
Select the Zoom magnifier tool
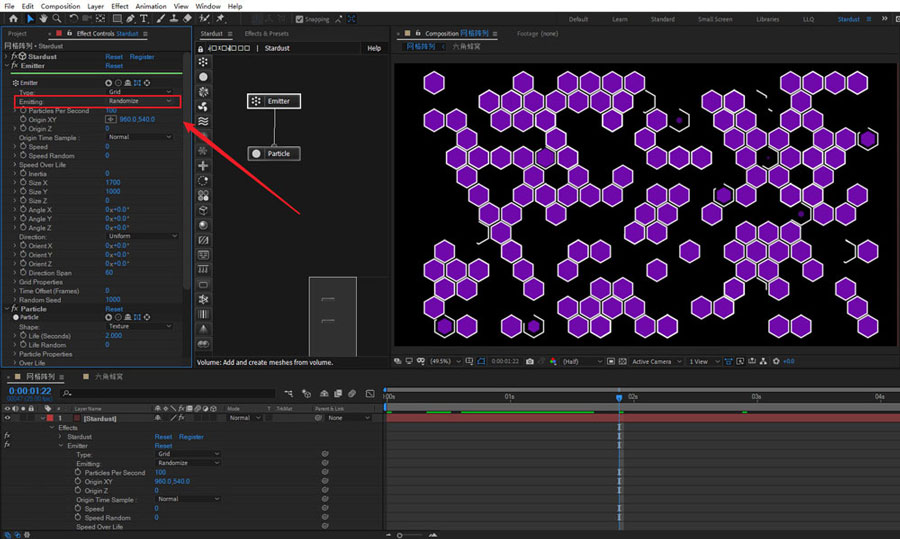[58, 18]
